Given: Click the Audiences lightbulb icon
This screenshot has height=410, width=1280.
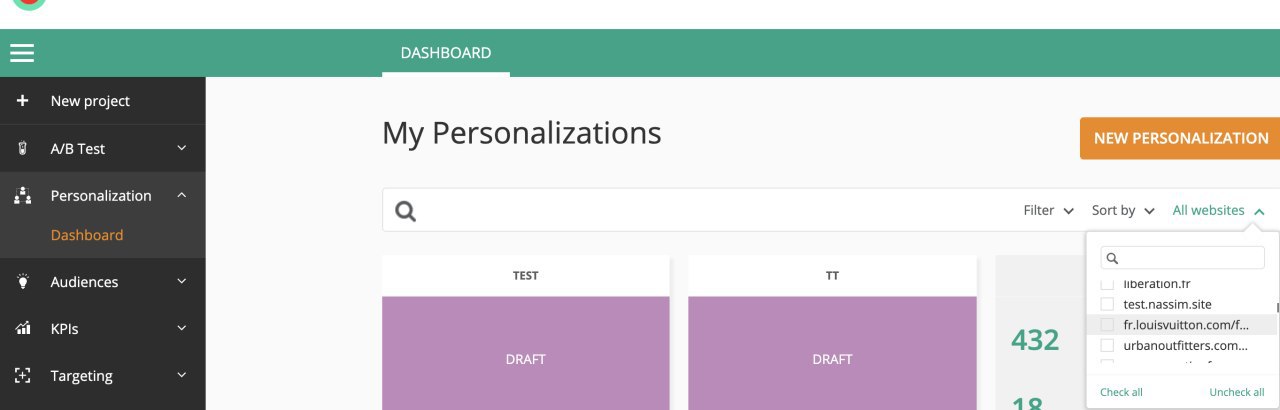Looking at the screenshot, I should (22, 282).
